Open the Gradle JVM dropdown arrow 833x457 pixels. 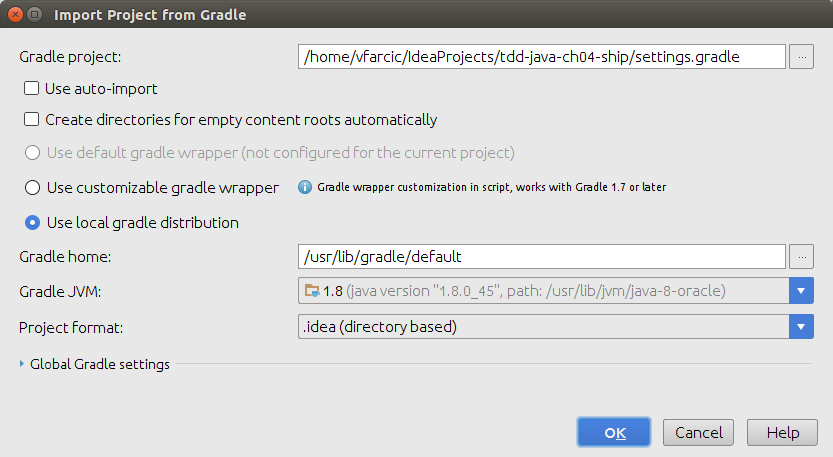click(801, 291)
